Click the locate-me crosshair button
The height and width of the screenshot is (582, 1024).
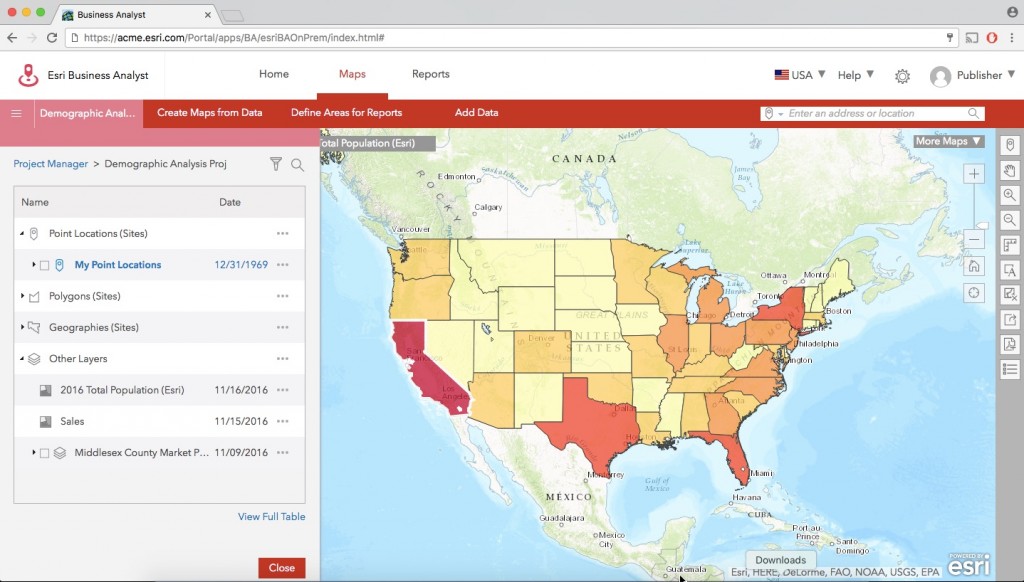(974, 293)
